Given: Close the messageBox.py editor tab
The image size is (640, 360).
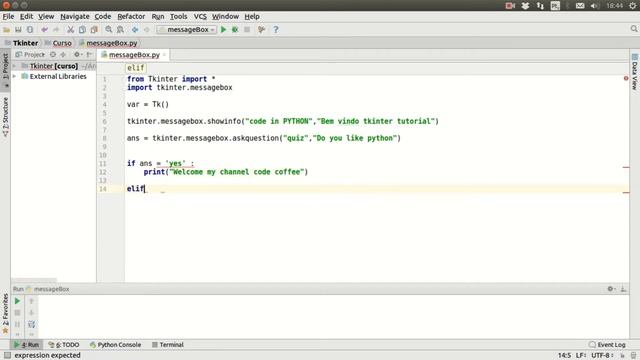Looking at the screenshot, I should (x=164, y=55).
